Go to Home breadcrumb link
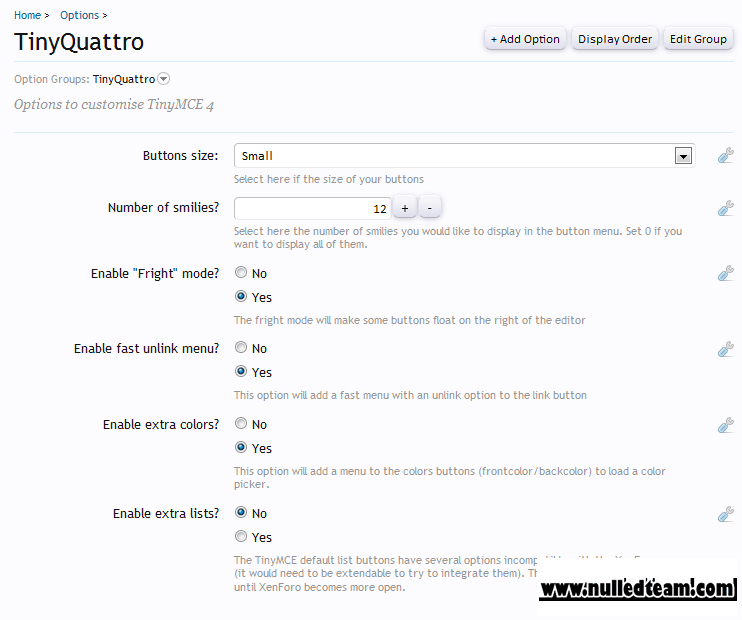This screenshot has width=742, height=620. 27,15
